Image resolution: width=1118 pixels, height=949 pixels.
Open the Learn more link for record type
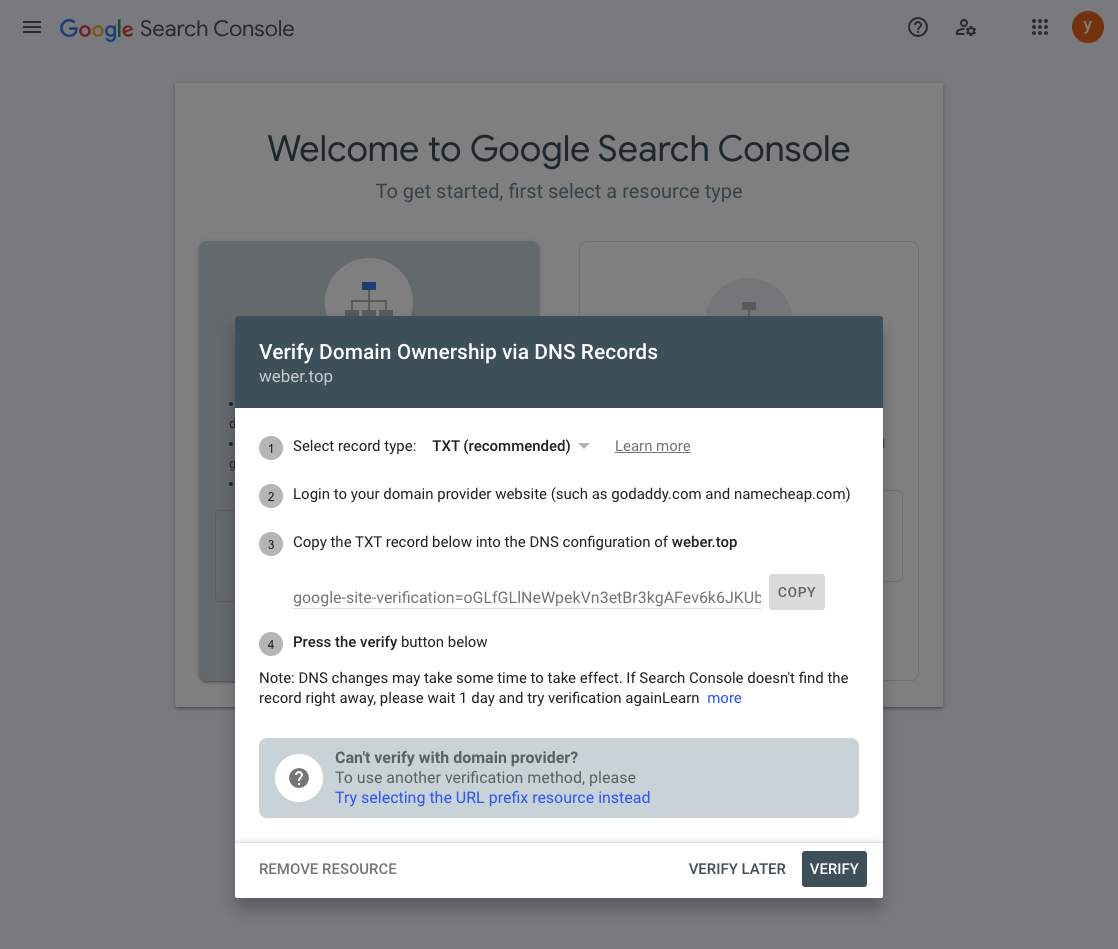[x=652, y=446]
